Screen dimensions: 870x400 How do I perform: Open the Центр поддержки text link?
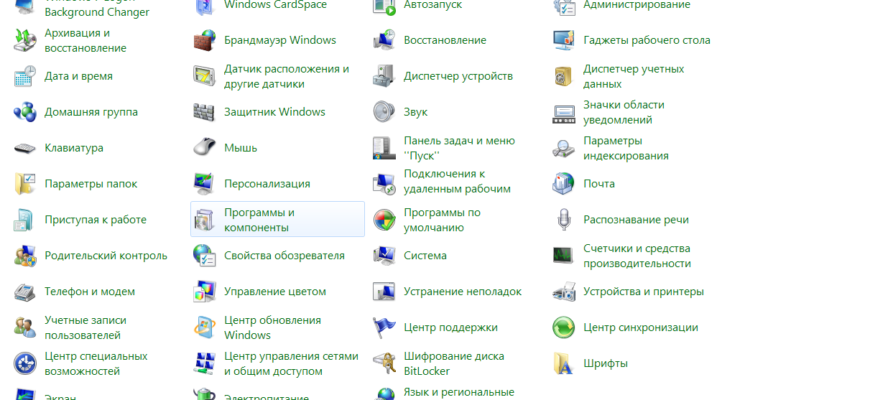pyautogui.click(x=451, y=327)
